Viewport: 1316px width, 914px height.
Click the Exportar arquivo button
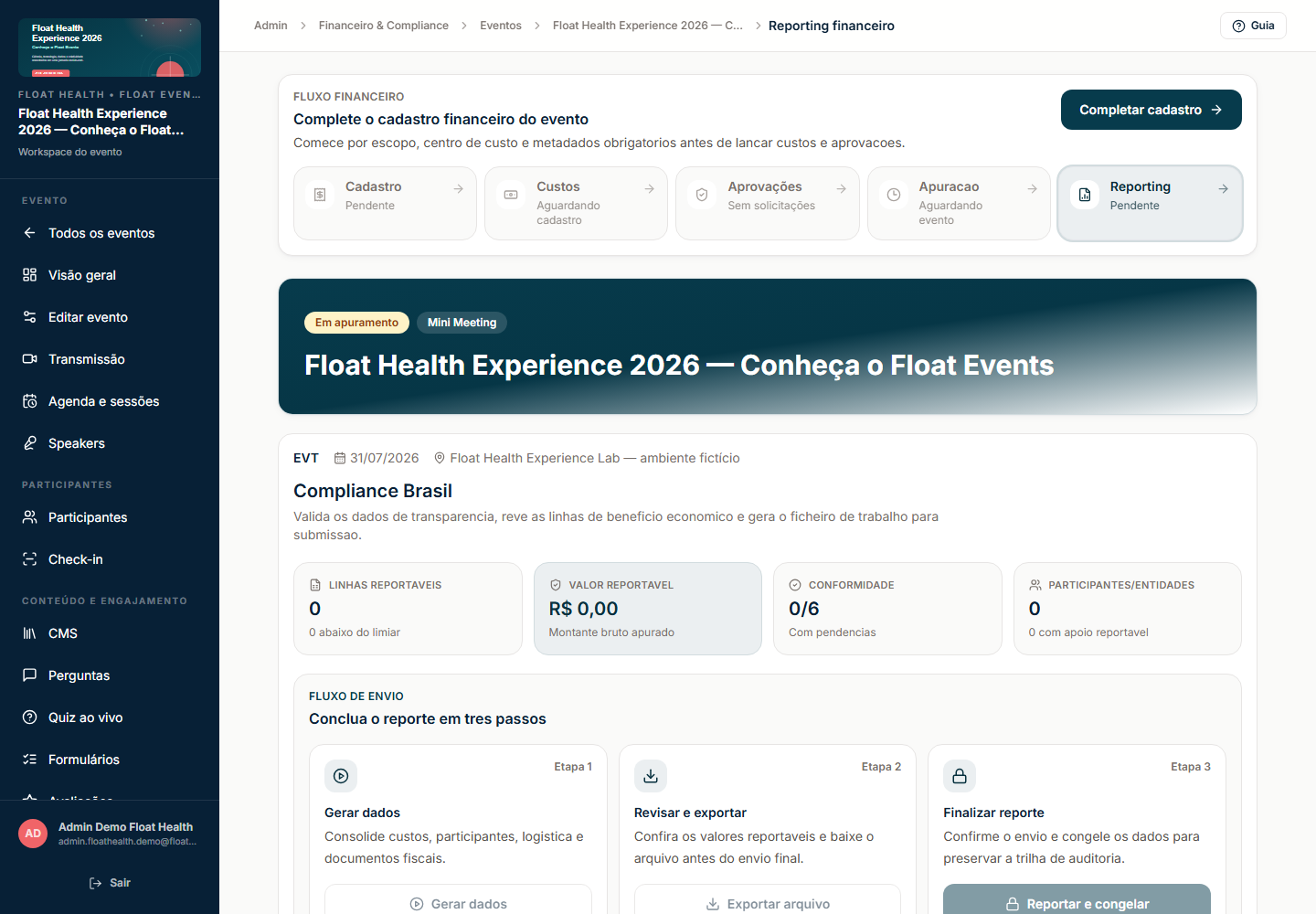(x=768, y=903)
